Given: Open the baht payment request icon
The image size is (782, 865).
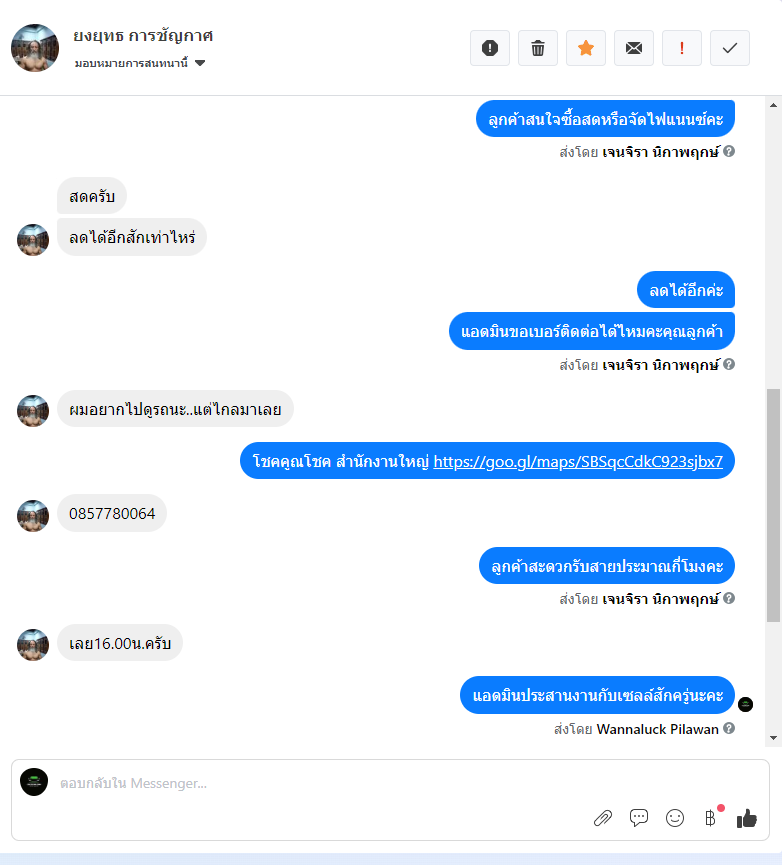Looking at the screenshot, I should 710,818.
